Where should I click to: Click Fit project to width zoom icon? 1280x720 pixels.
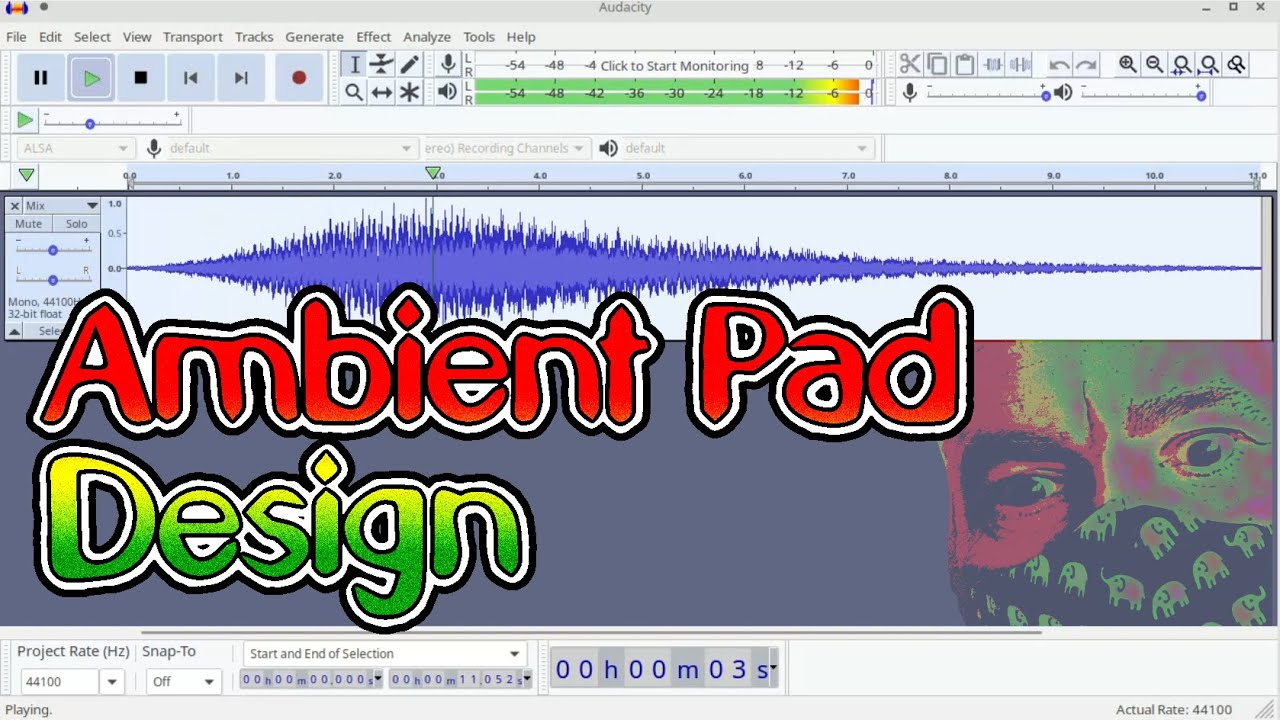tap(1209, 65)
